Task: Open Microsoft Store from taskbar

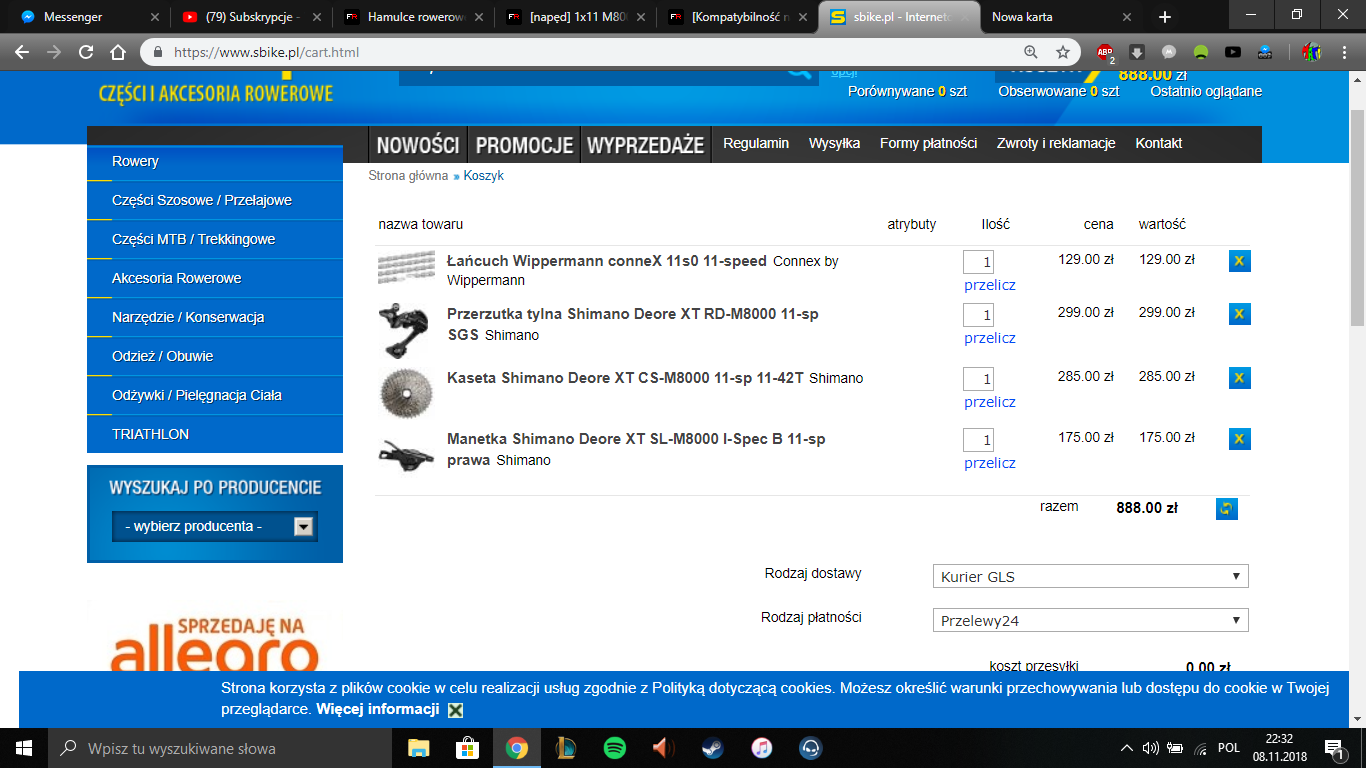Action: pos(467,747)
